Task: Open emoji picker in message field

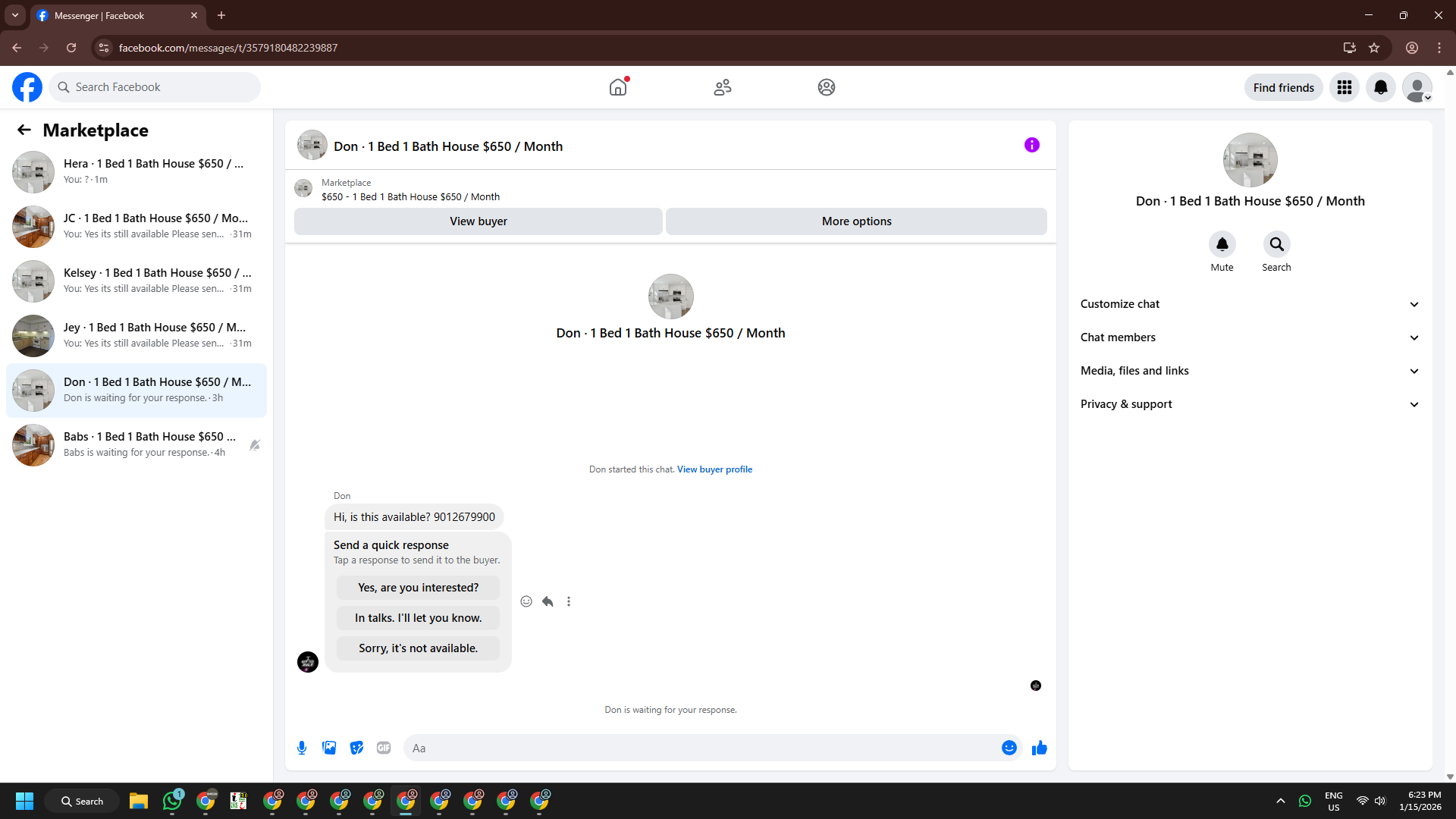Action: tap(1009, 748)
